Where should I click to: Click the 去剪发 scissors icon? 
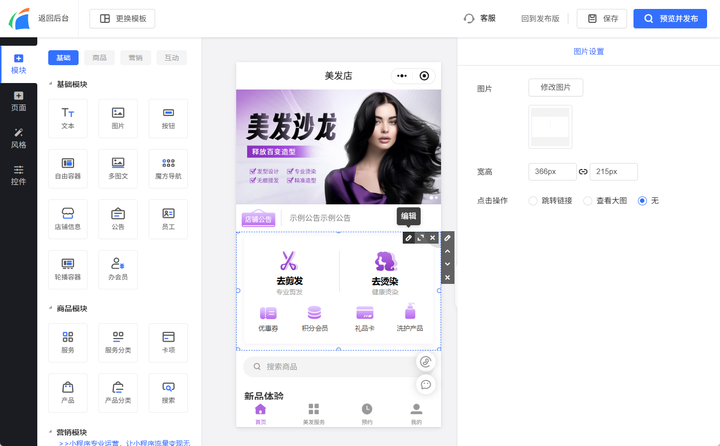[x=289, y=261]
